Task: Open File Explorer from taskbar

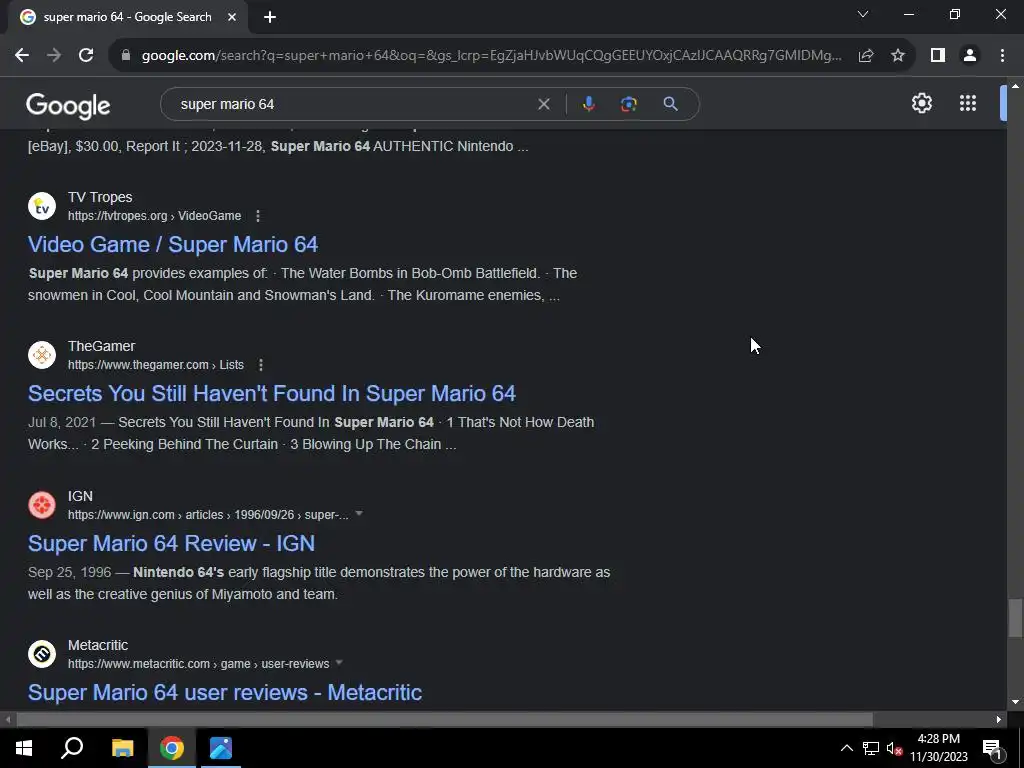Action: (122, 748)
